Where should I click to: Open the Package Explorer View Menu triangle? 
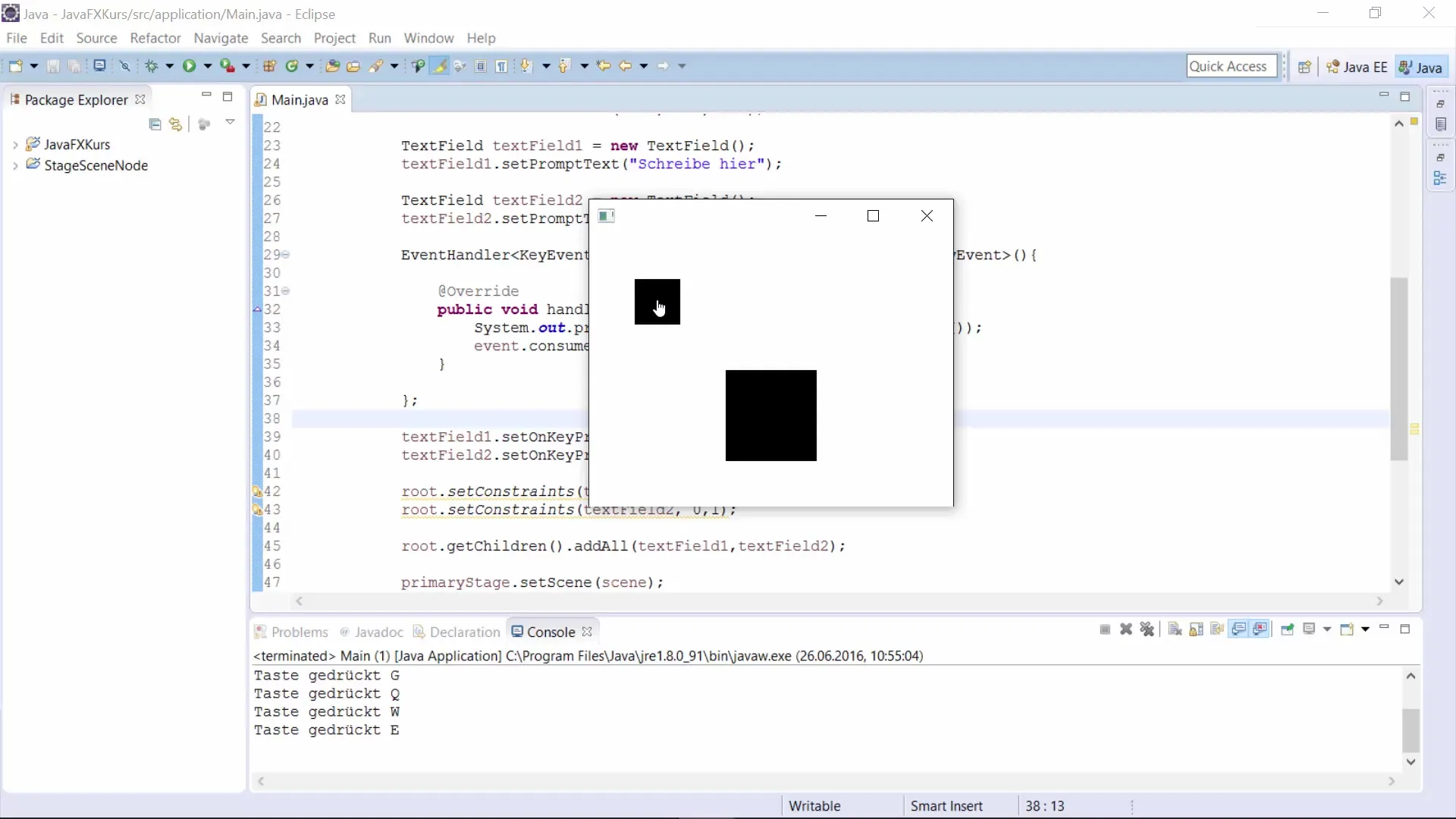tap(230, 122)
